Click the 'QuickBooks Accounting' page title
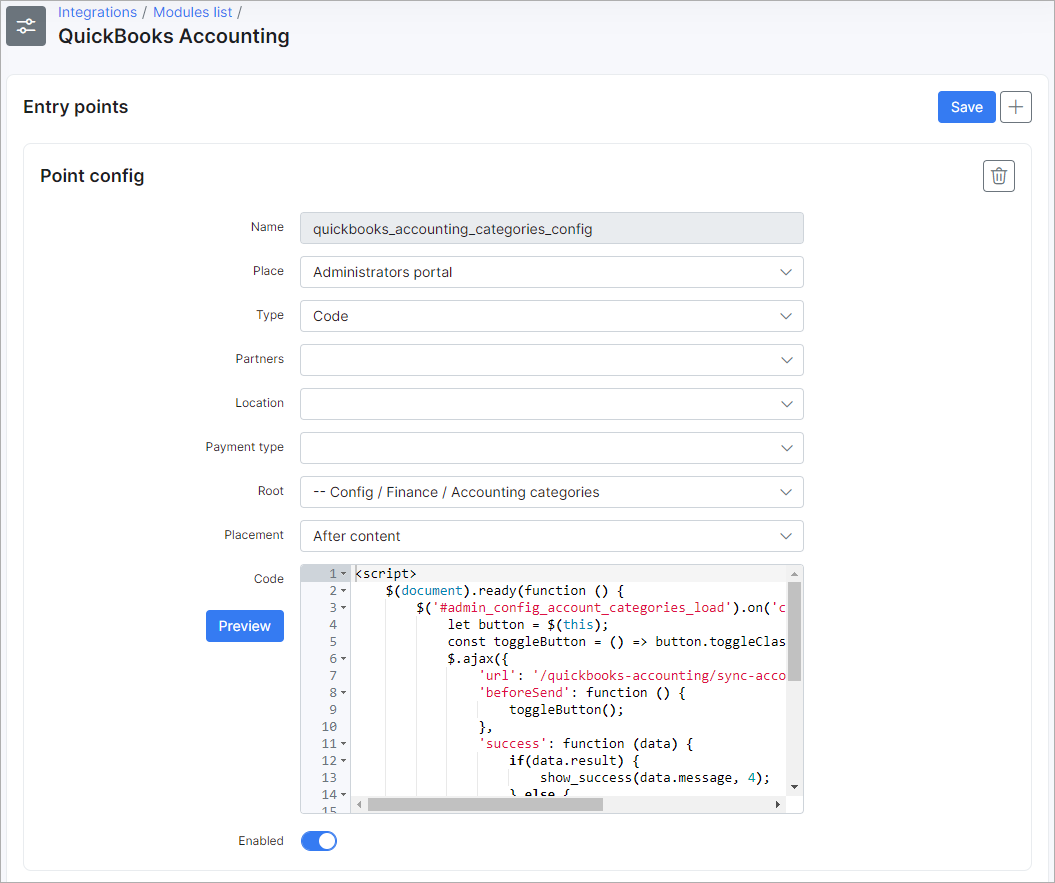Image resolution: width=1055 pixels, height=883 pixels. (174, 36)
